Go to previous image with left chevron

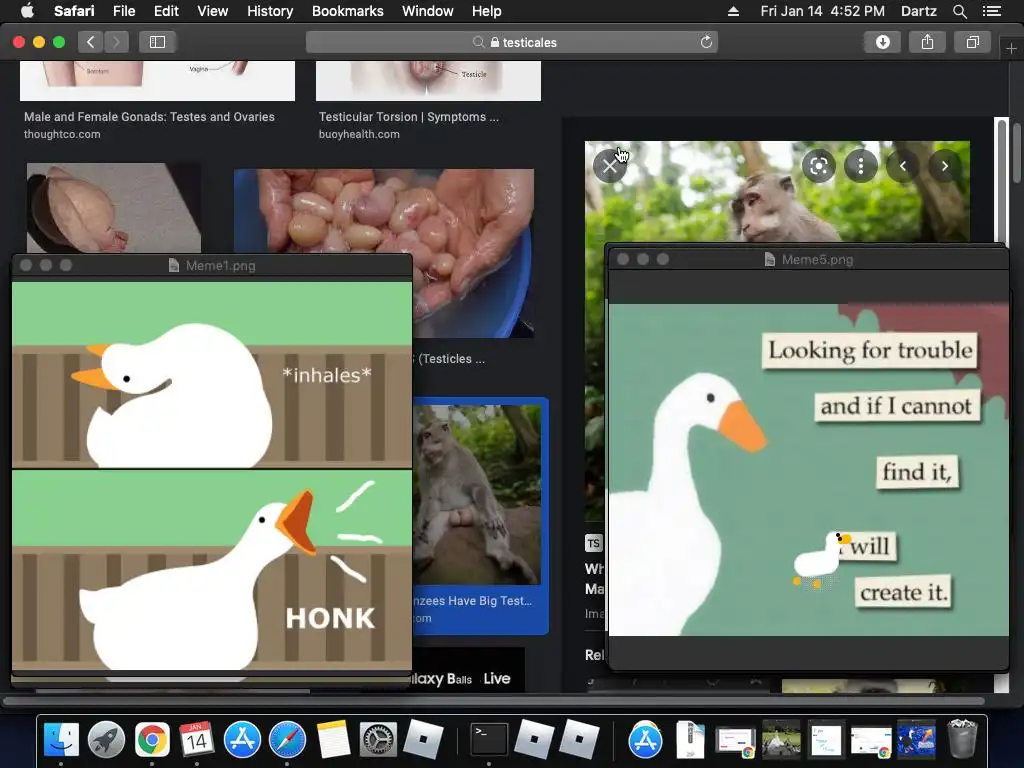point(903,166)
